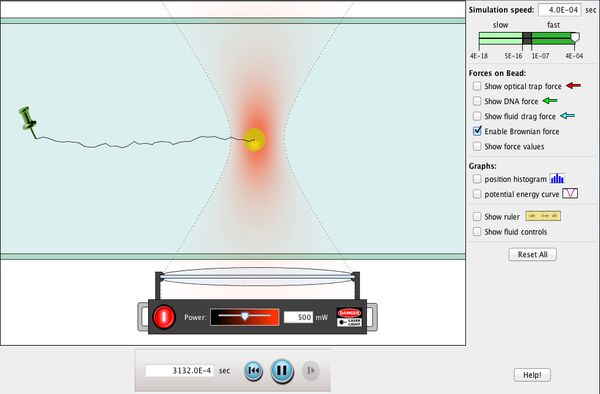Click the '4E-18' speed scale label
The width and height of the screenshot is (600, 394).
click(x=479, y=56)
